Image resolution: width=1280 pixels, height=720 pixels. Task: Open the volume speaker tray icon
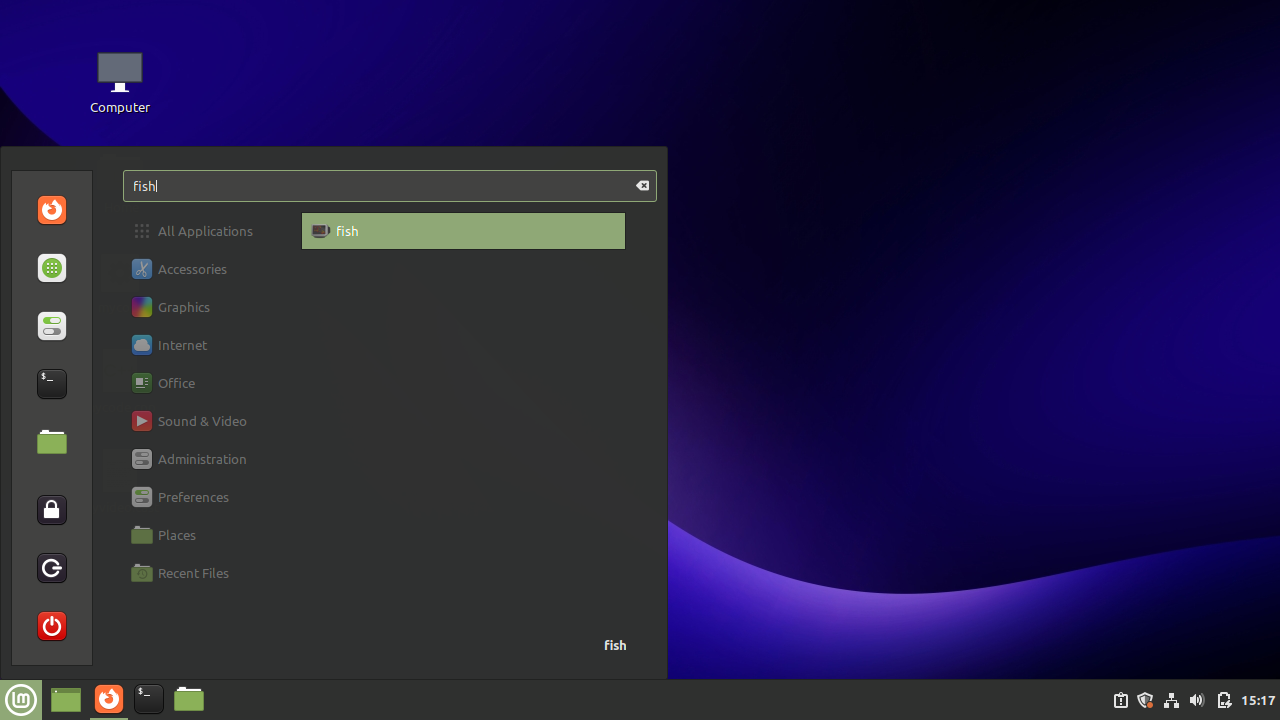1197,700
